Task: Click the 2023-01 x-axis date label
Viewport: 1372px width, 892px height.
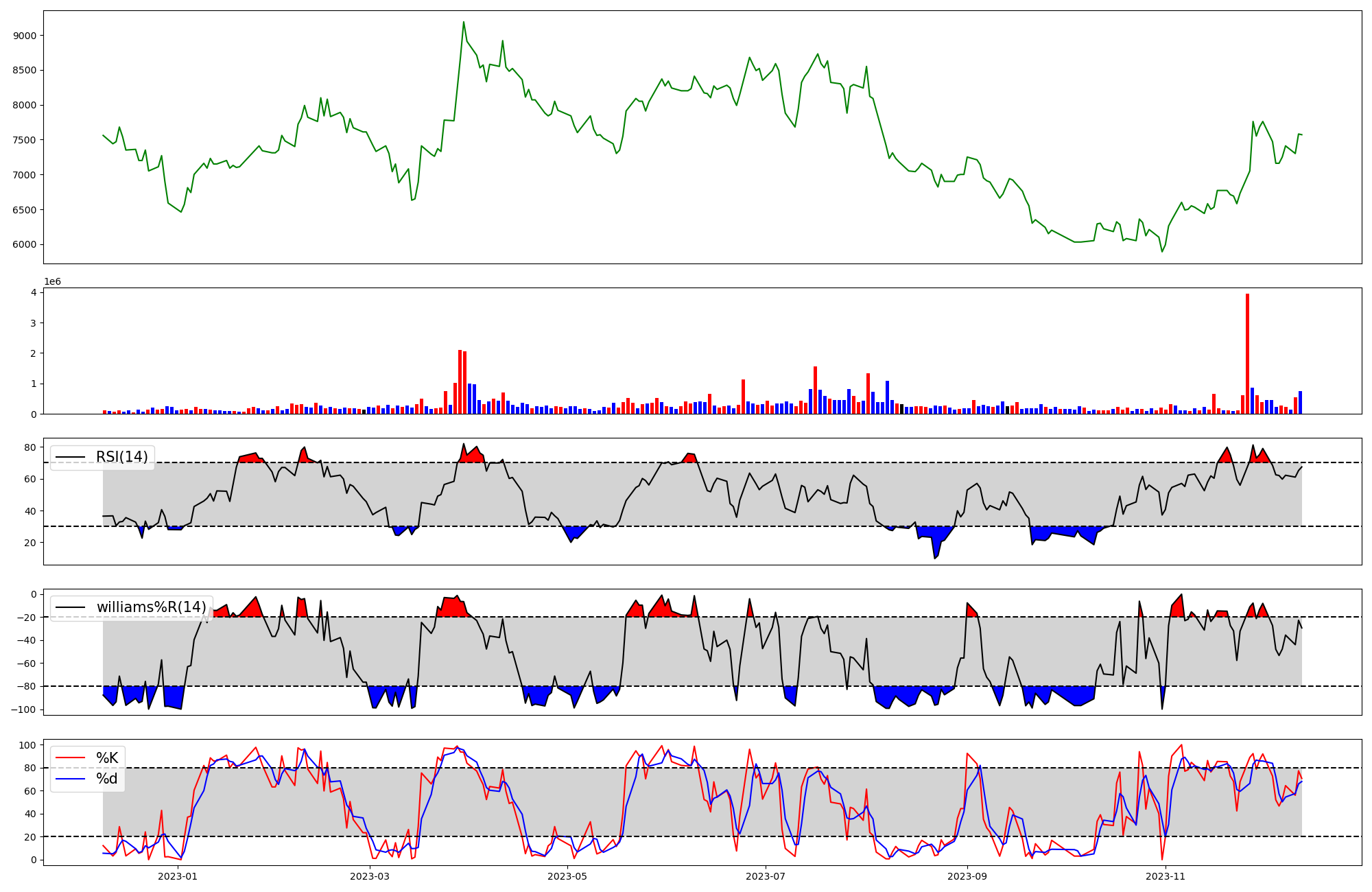Action: (x=178, y=876)
